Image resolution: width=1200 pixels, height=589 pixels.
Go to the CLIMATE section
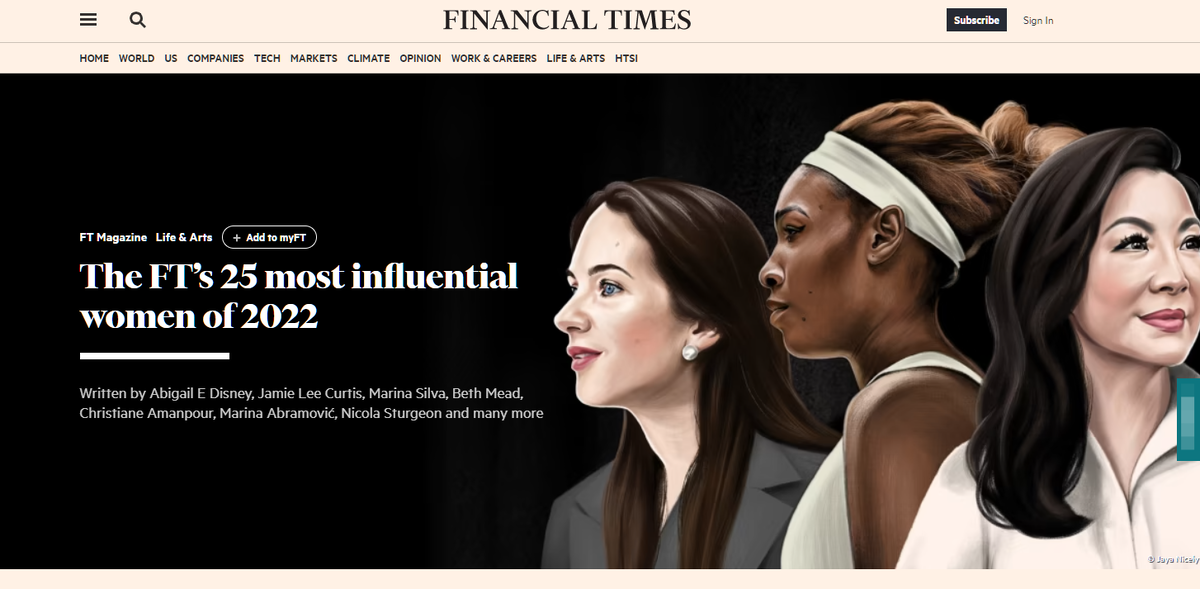click(368, 58)
